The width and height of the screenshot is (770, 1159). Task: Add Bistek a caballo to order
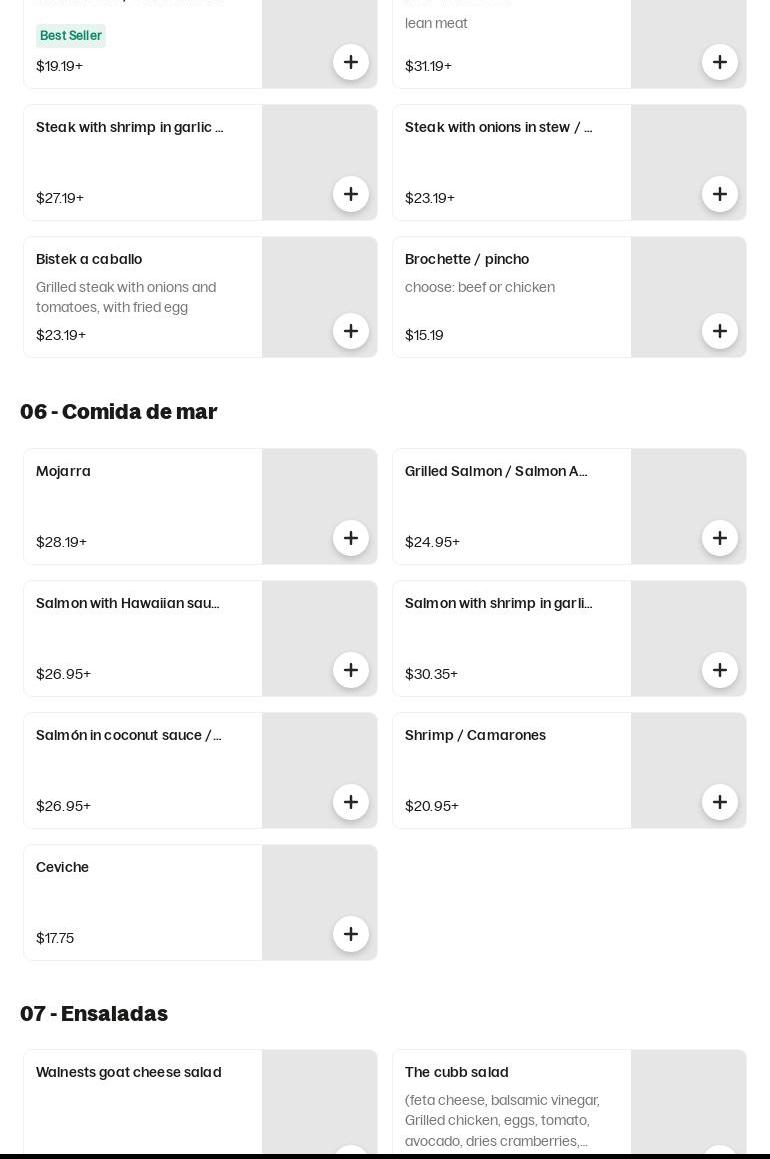[350, 331]
